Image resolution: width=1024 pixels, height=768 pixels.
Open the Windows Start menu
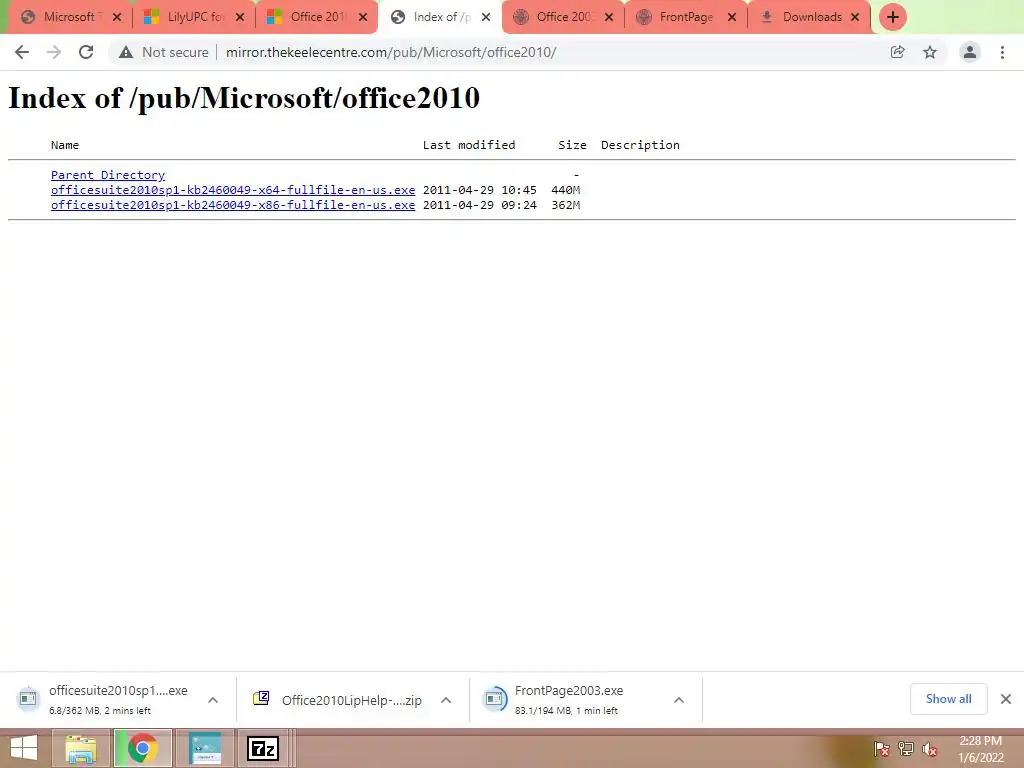pyautogui.click(x=24, y=748)
